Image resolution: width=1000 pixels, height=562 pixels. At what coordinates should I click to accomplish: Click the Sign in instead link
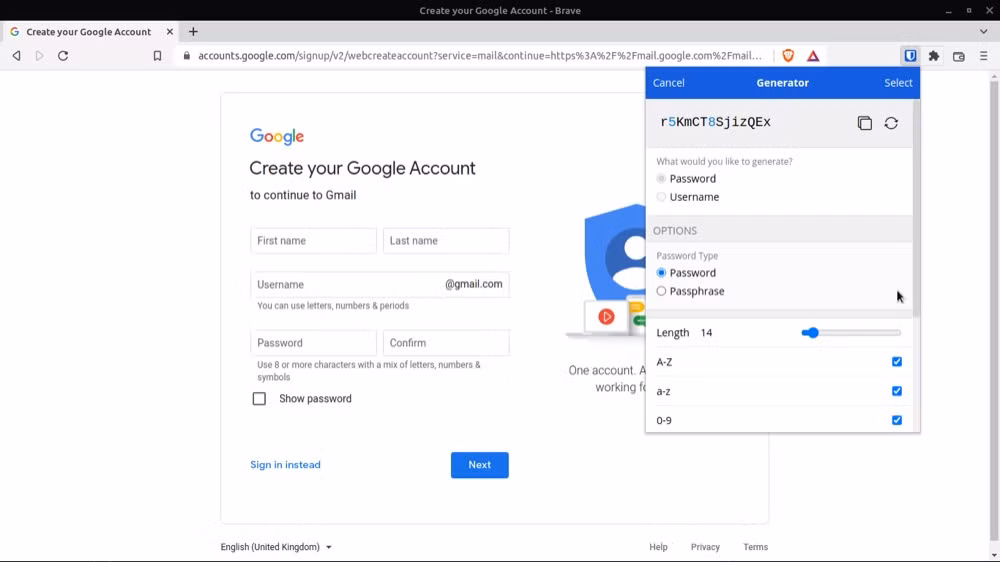(x=285, y=465)
